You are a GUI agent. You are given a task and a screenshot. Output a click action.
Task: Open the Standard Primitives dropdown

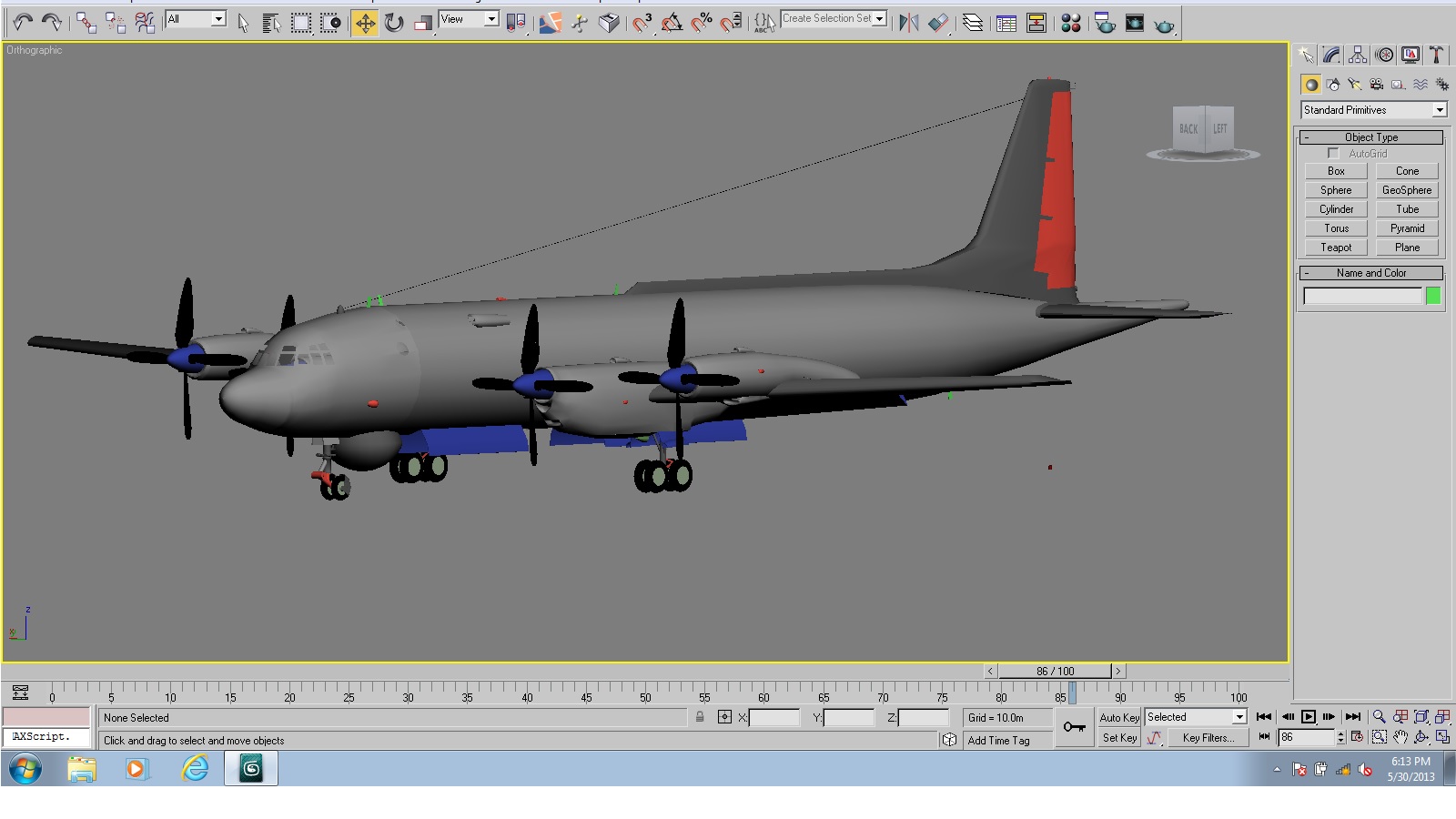click(x=1374, y=110)
